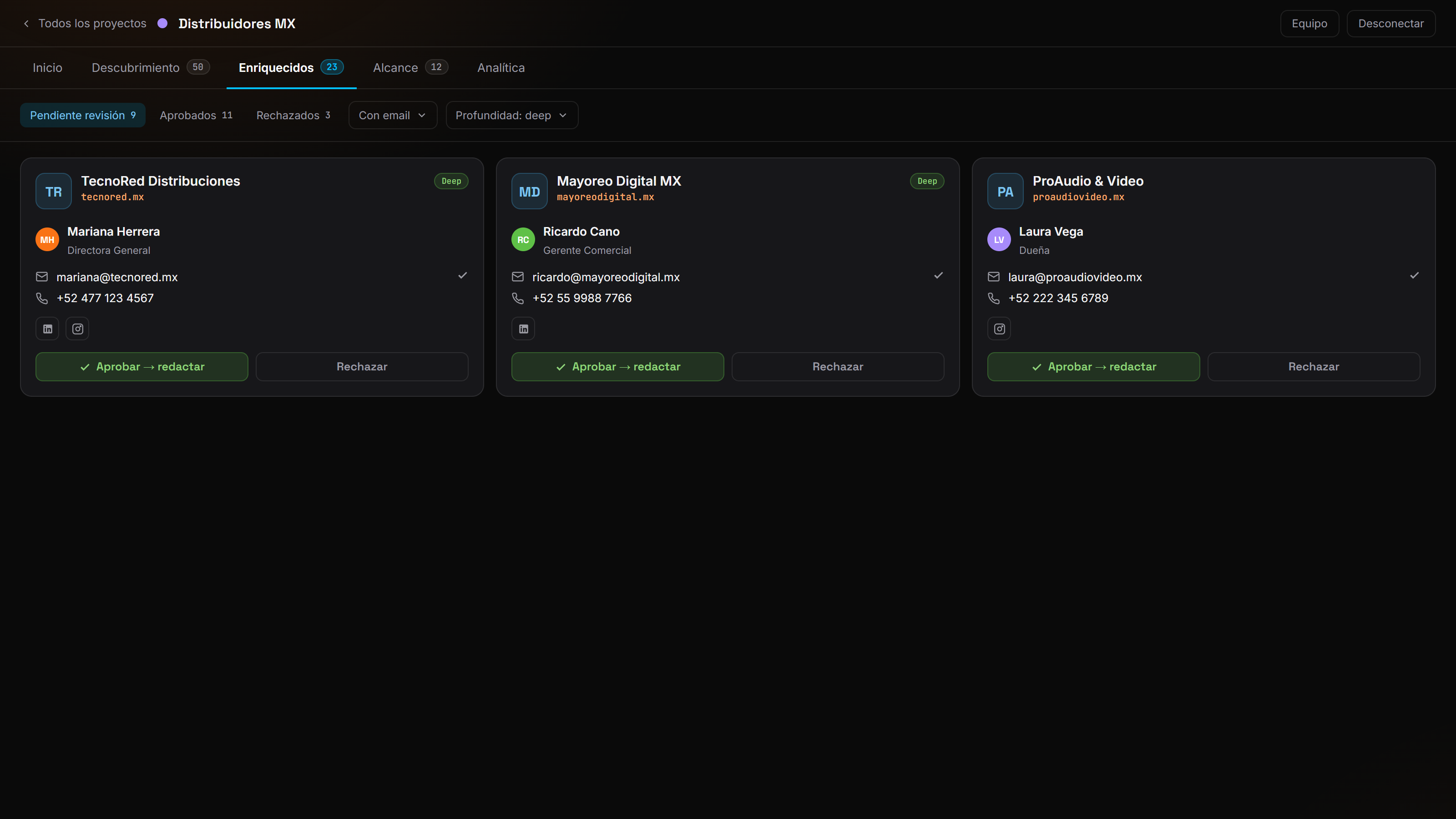Click the Equipo button
The image size is (1456, 819).
tap(1309, 24)
